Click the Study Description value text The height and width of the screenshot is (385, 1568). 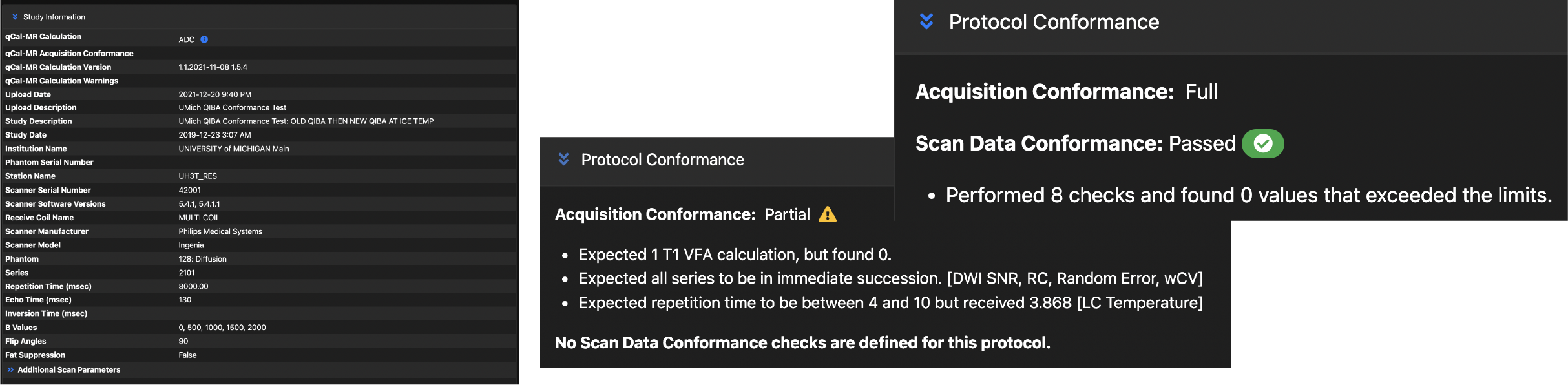click(306, 121)
